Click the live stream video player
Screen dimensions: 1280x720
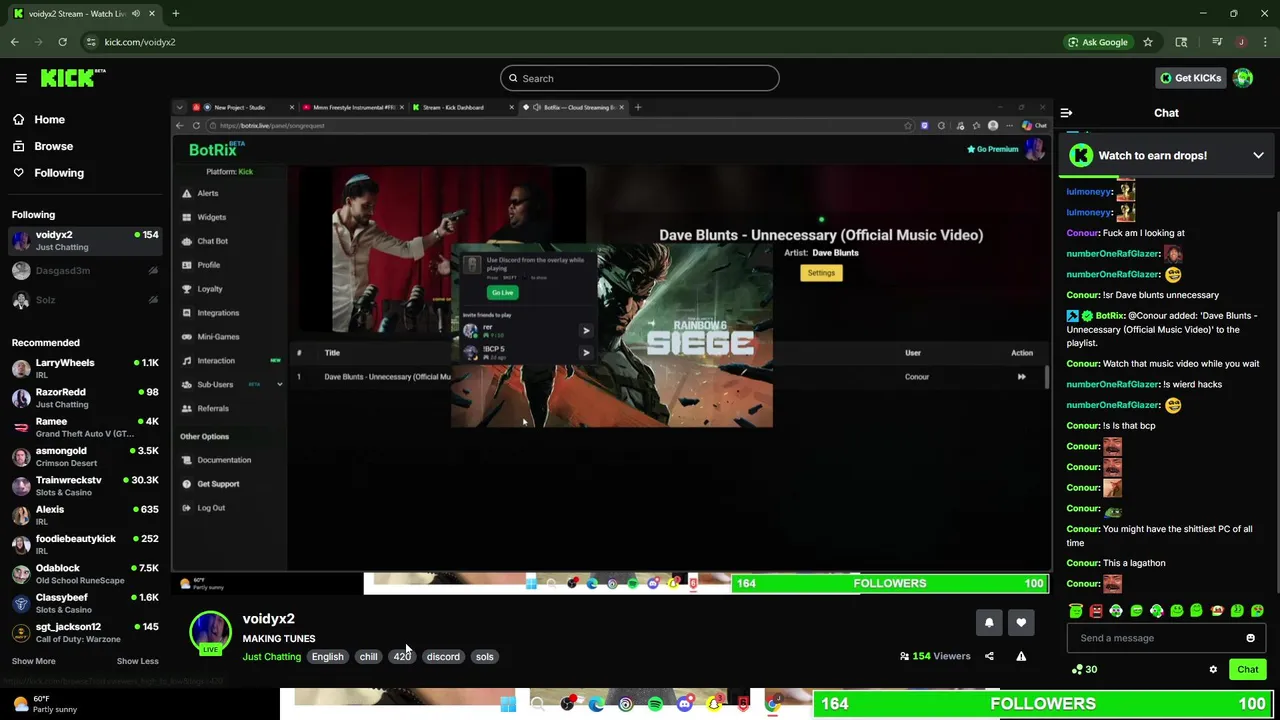(x=611, y=346)
